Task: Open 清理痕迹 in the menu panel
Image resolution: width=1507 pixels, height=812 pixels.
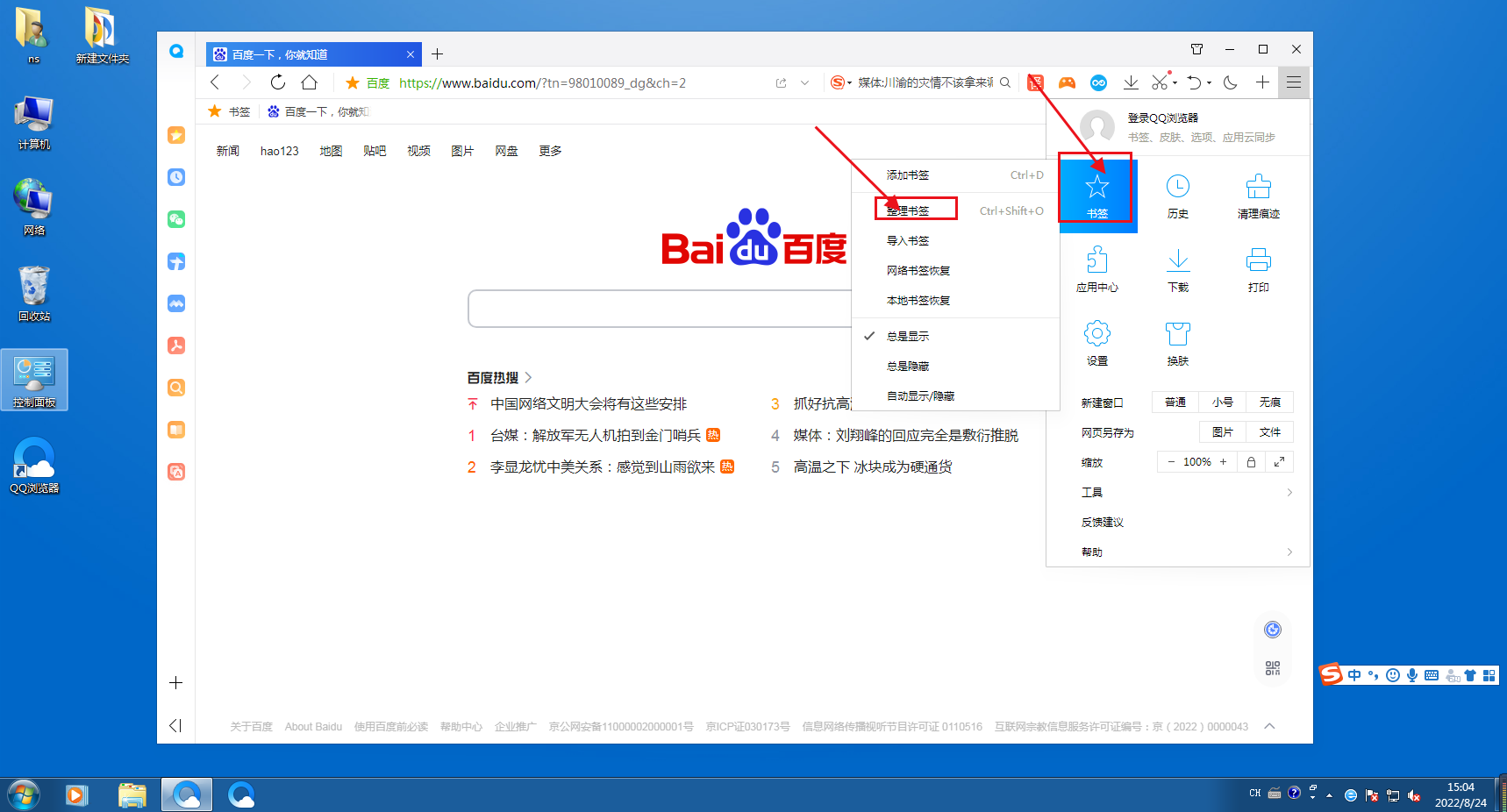Action: (1259, 196)
